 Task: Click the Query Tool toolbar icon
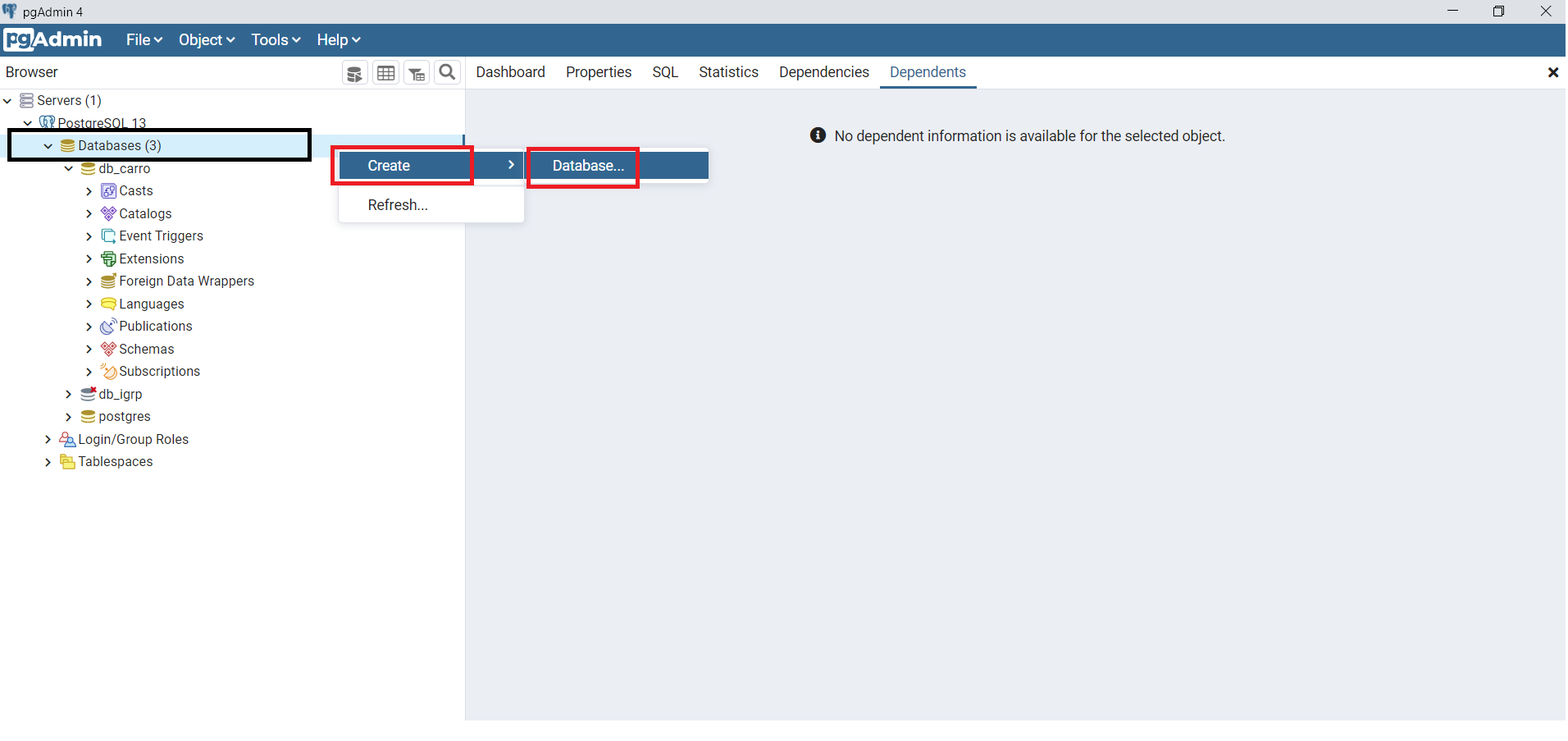[354, 73]
